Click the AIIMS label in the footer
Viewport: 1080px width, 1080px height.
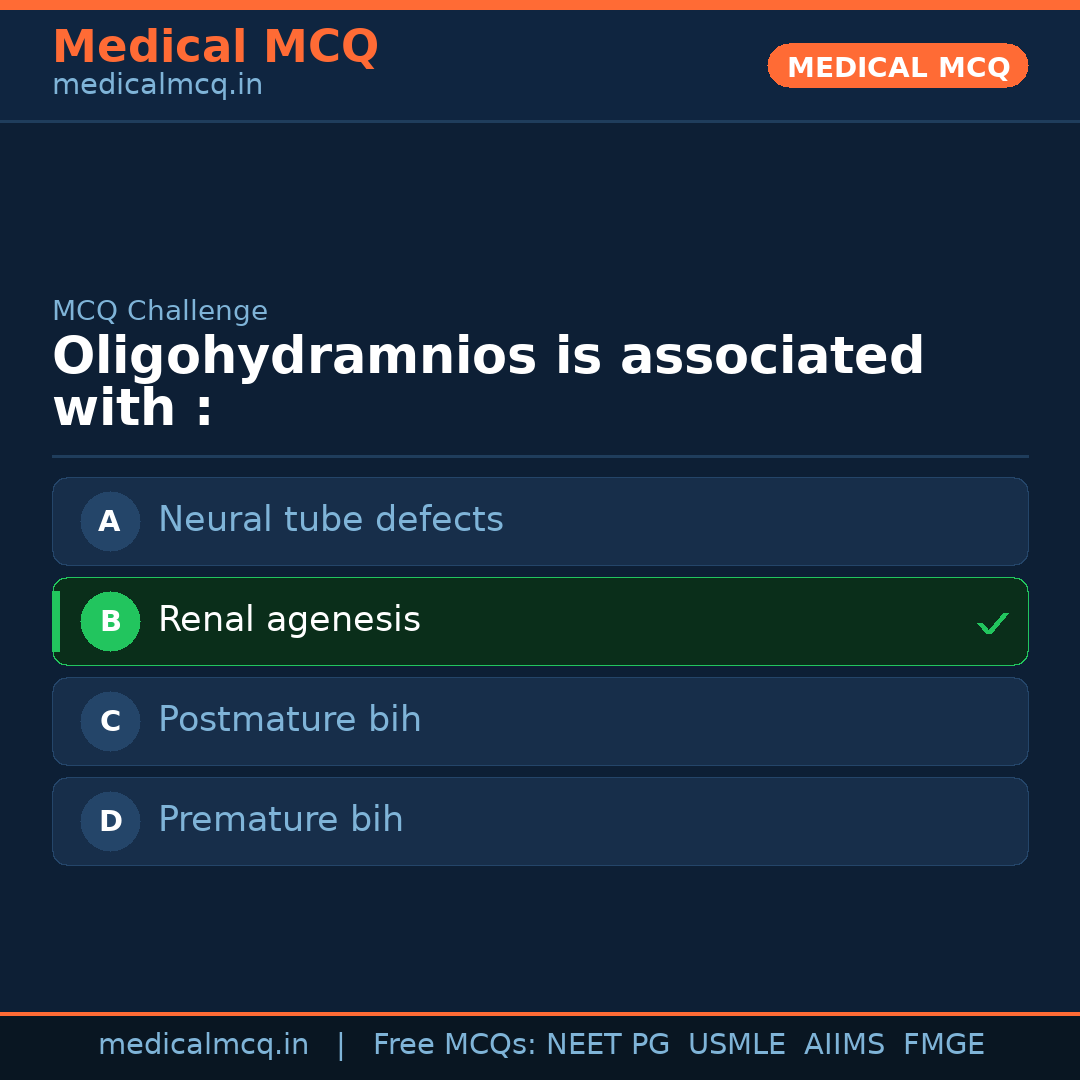point(845,1044)
